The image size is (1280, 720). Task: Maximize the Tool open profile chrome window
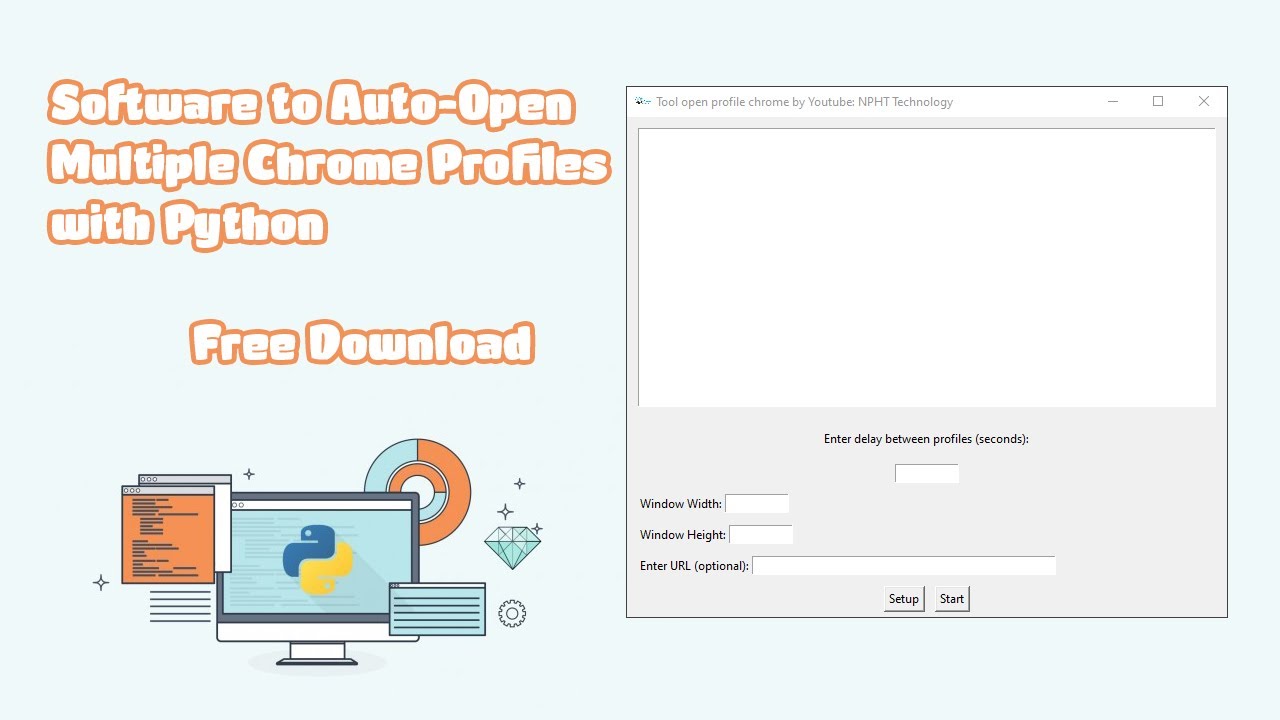[x=1158, y=101]
